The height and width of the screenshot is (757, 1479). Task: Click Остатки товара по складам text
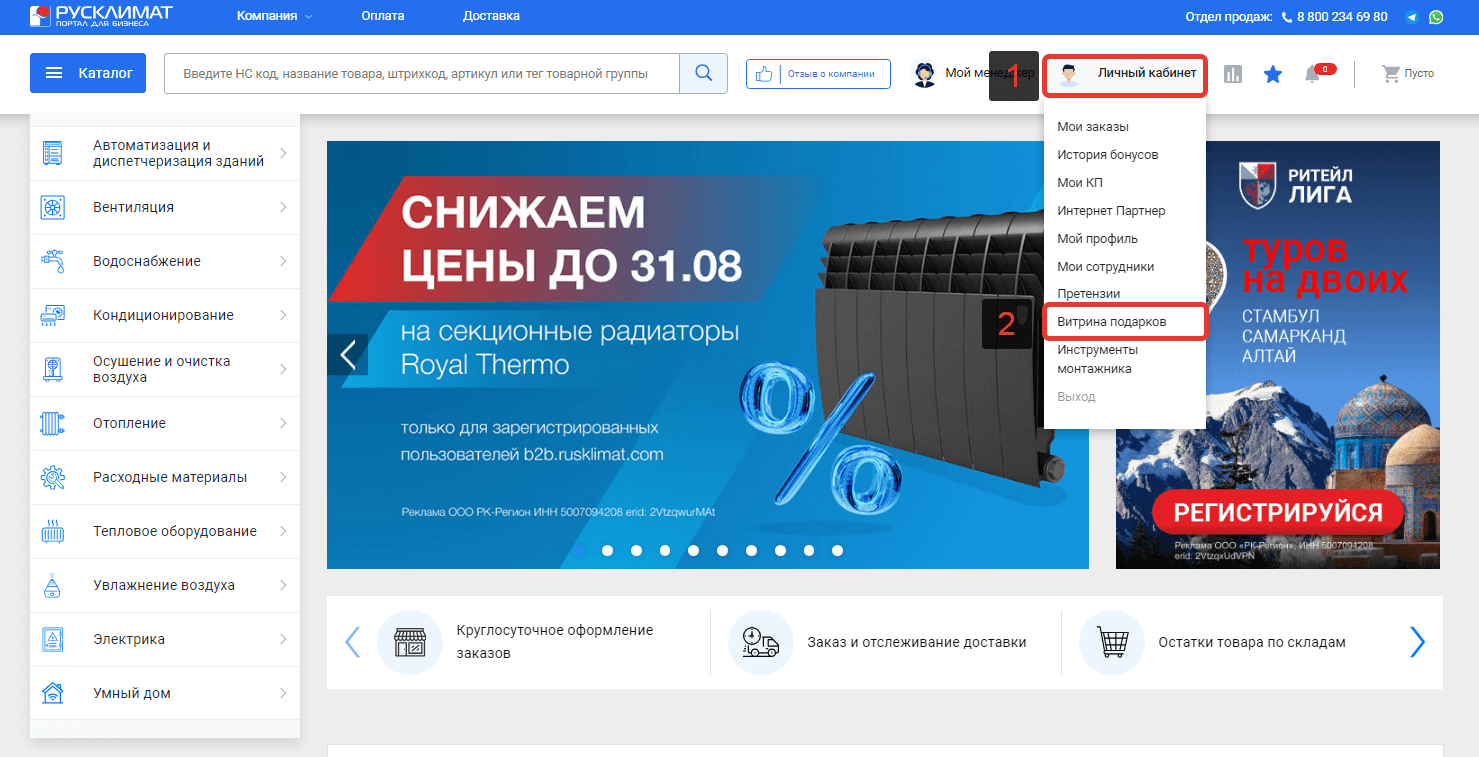1252,642
